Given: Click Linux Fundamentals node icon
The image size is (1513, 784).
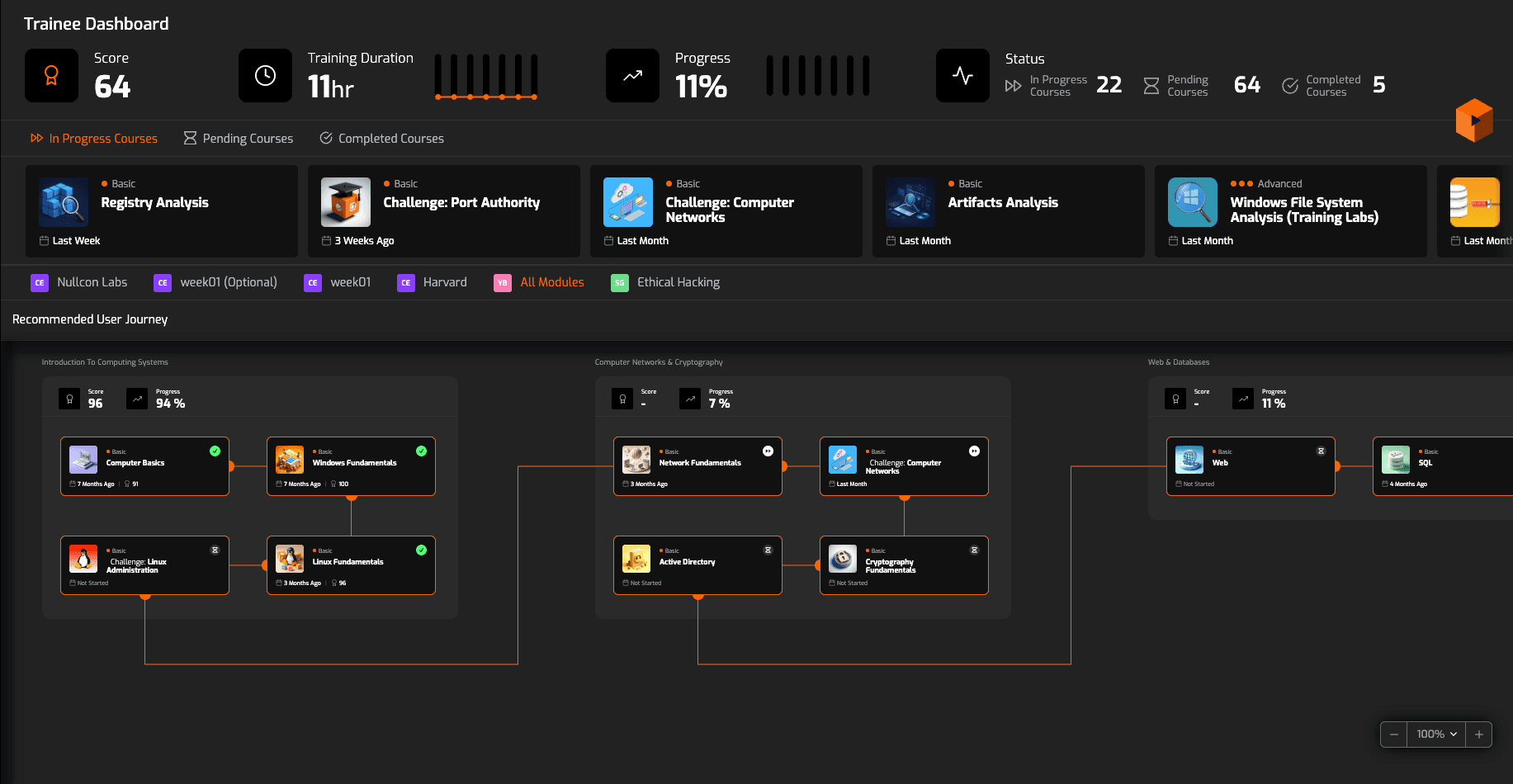Looking at the screenshot, I should 290,559.
